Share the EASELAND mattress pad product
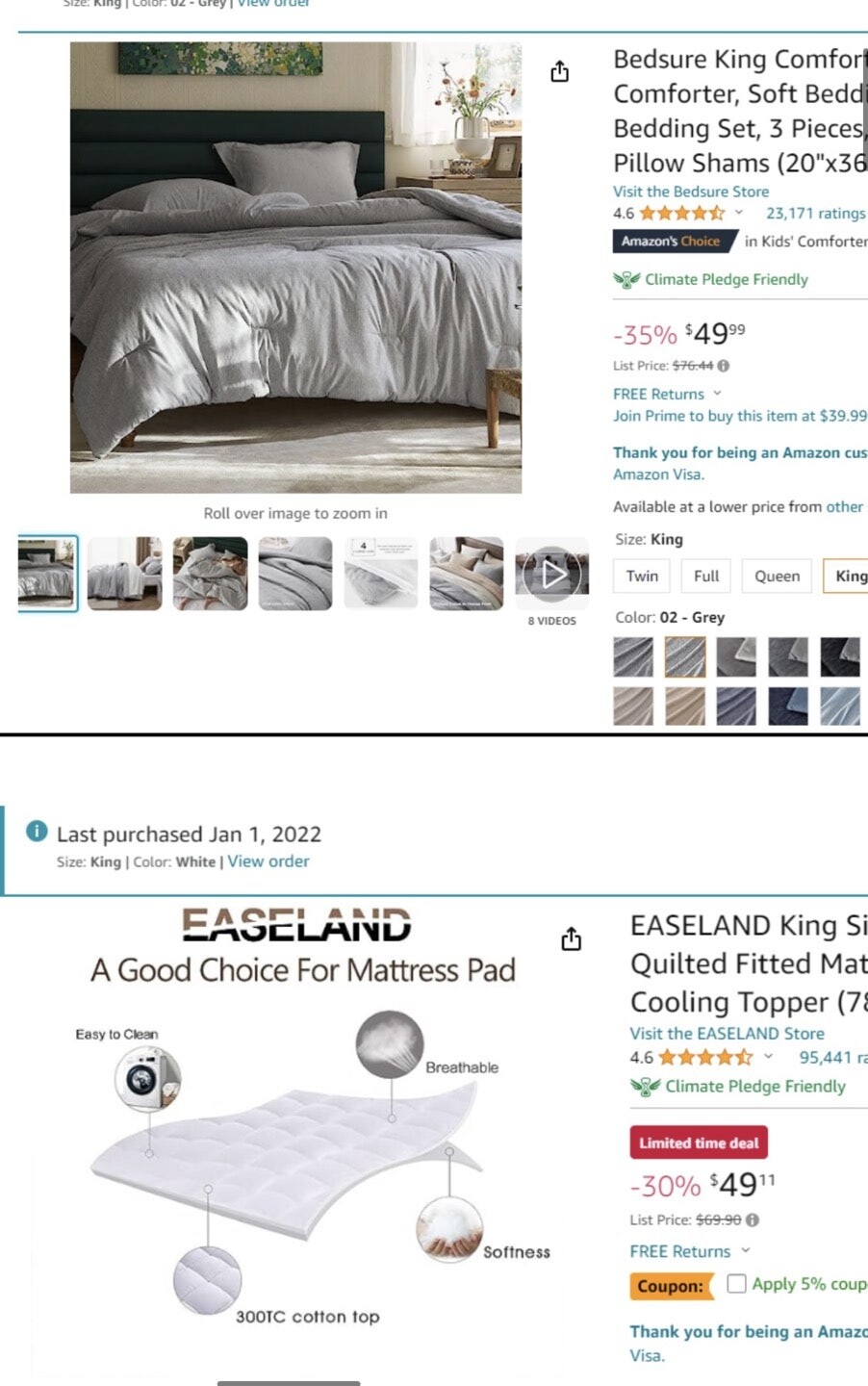 tap(571, 938)
